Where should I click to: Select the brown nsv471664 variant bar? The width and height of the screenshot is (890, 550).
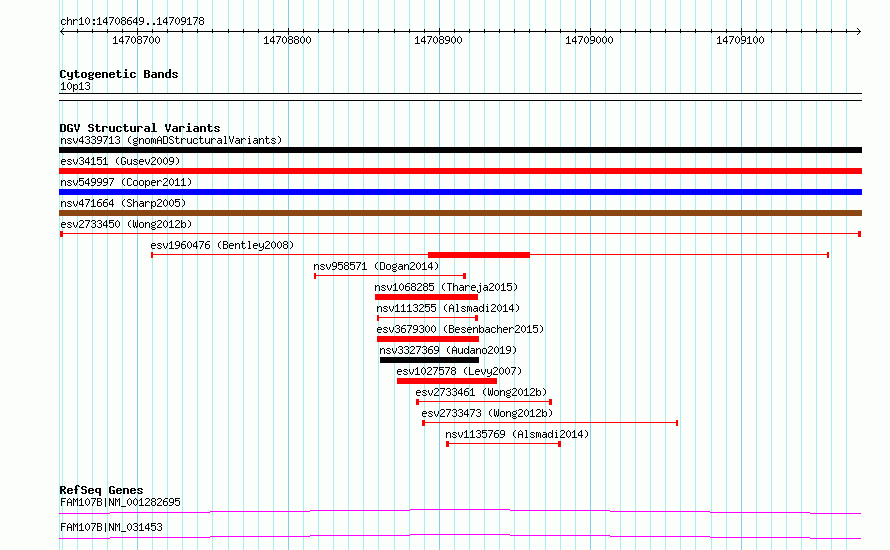460,213
